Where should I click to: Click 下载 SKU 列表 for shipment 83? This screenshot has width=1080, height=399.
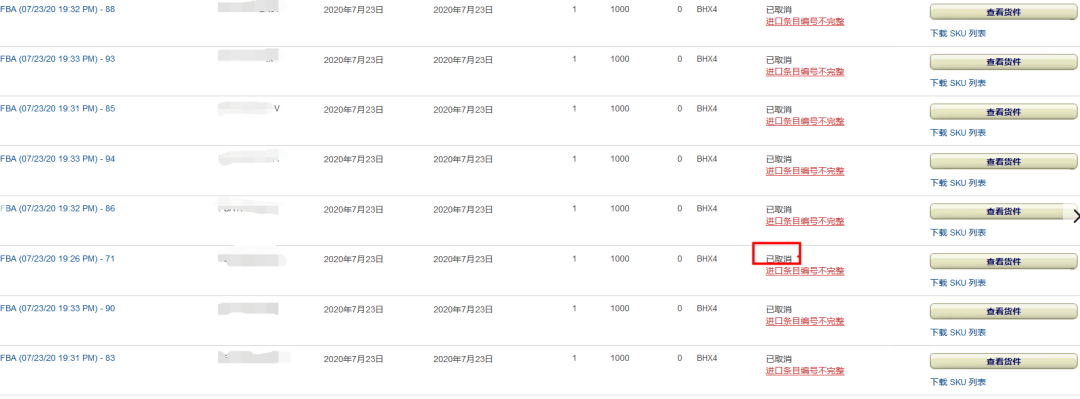(957, 382)
